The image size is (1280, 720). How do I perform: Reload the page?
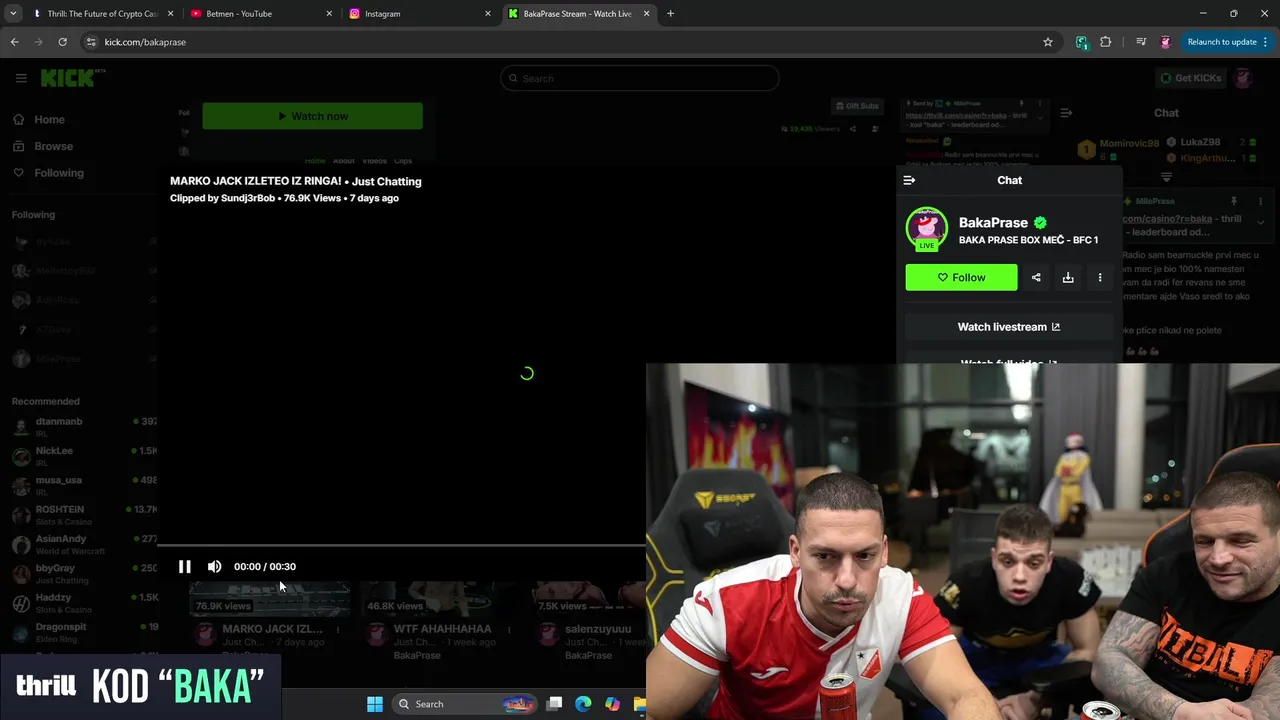62,42
